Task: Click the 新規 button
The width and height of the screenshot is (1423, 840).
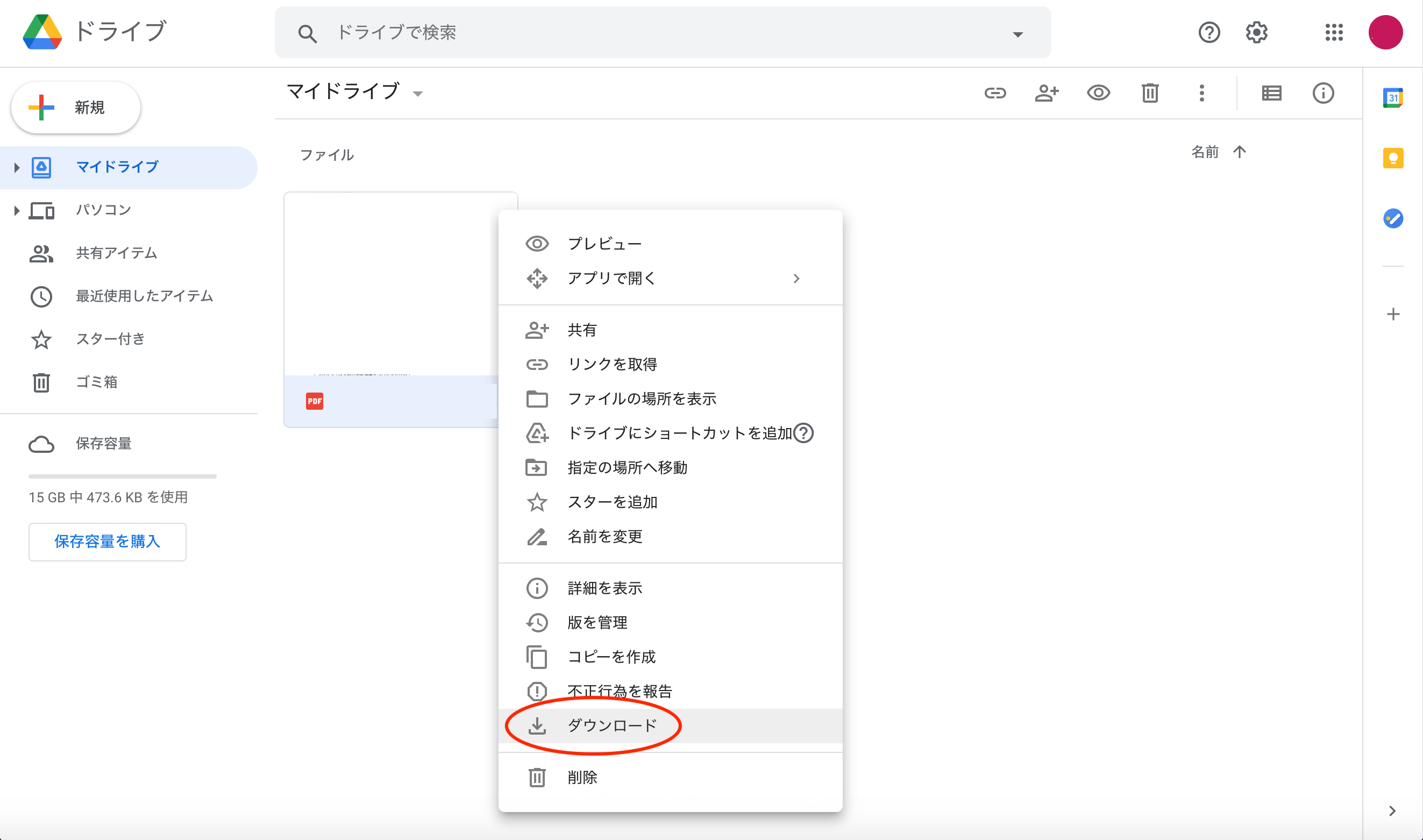Action: point(76,108)
